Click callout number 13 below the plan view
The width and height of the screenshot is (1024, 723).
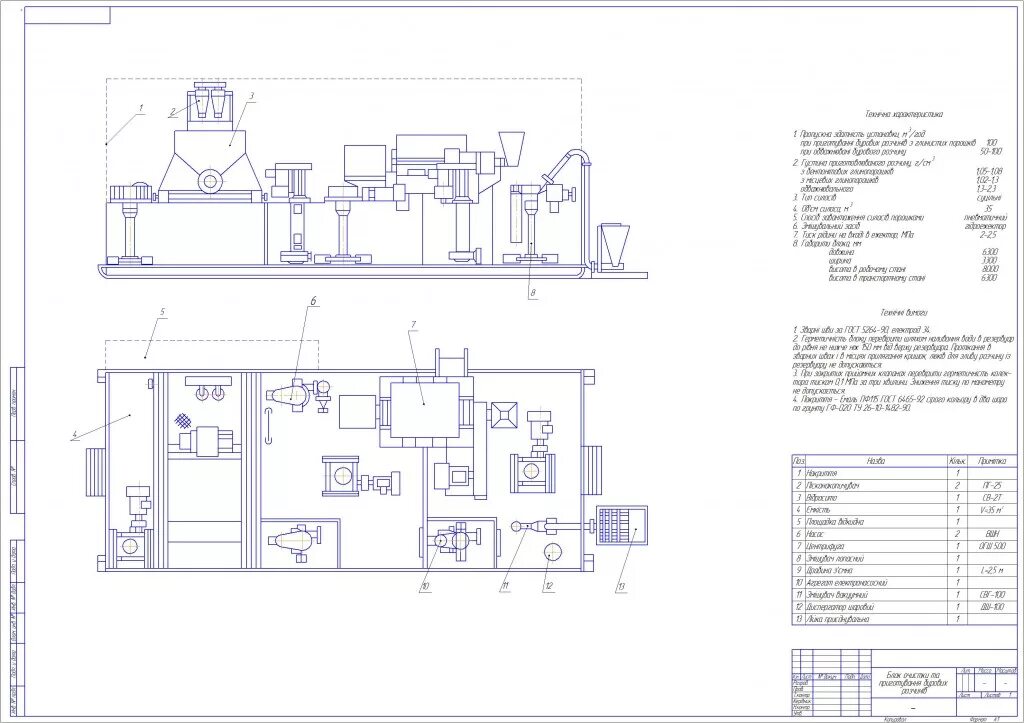coord(621,586)
